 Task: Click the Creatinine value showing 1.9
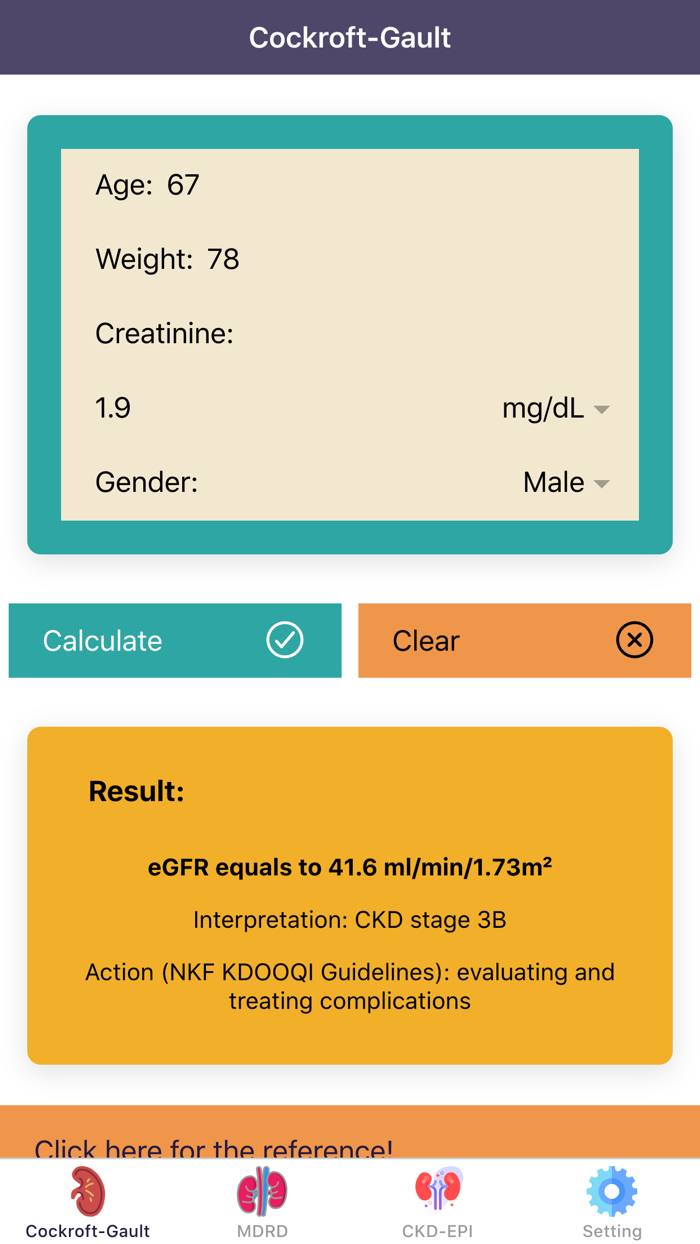(111, 408)
